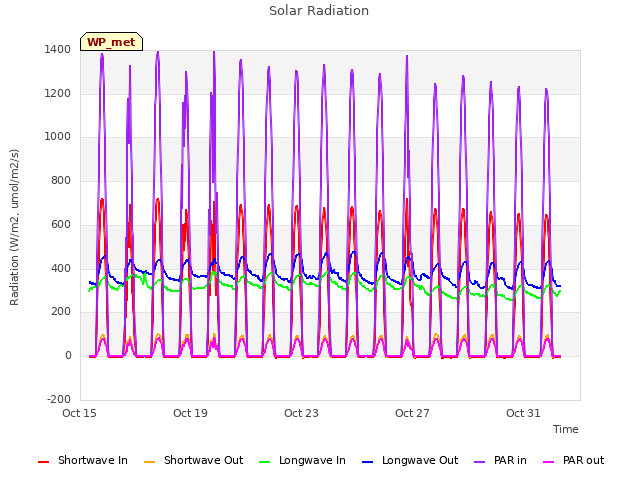Click the 1400 y-axis tick label
Screen dimensions: 640x480
(x=58, y=49)
